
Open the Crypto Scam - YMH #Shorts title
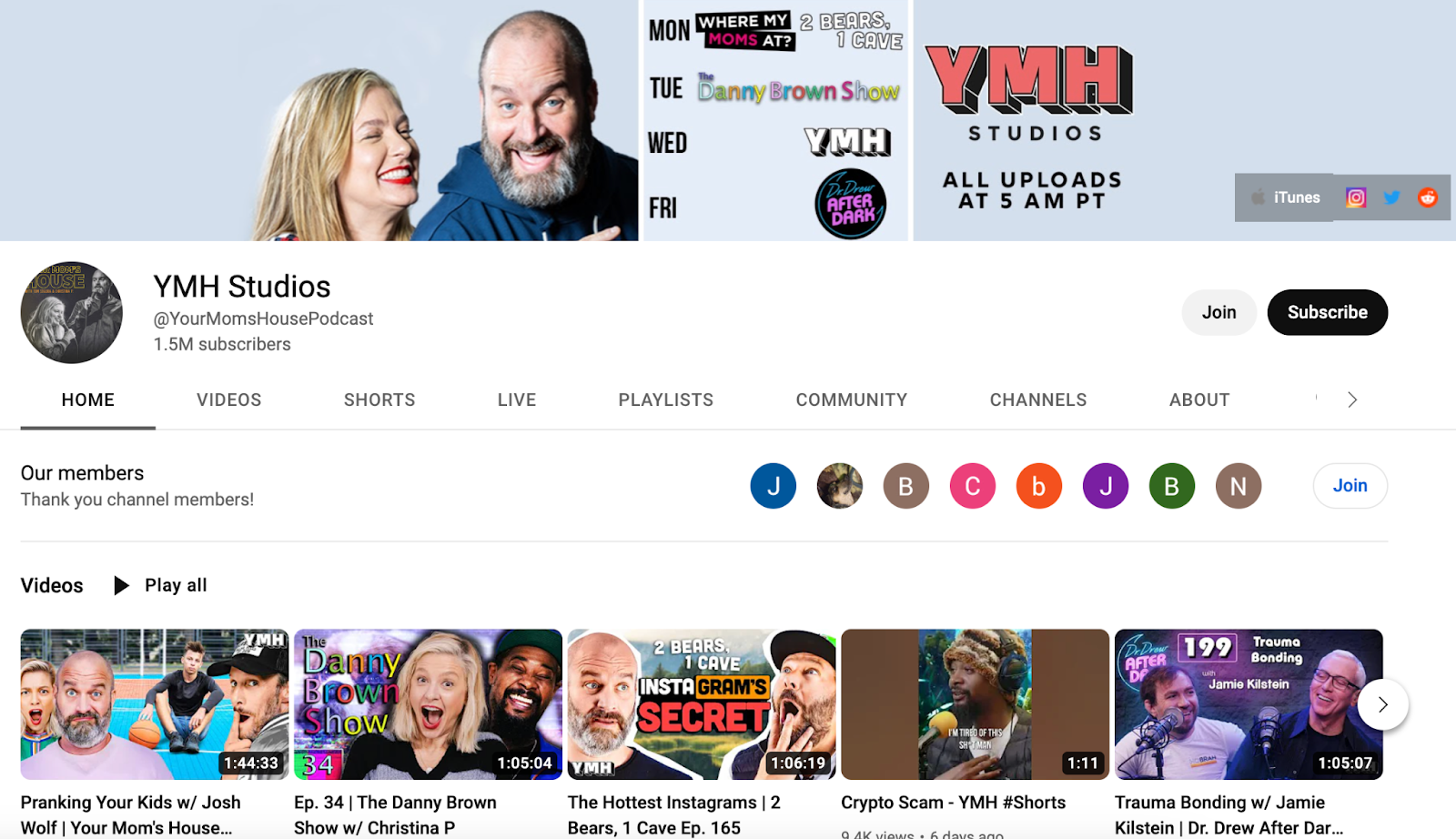954,803
